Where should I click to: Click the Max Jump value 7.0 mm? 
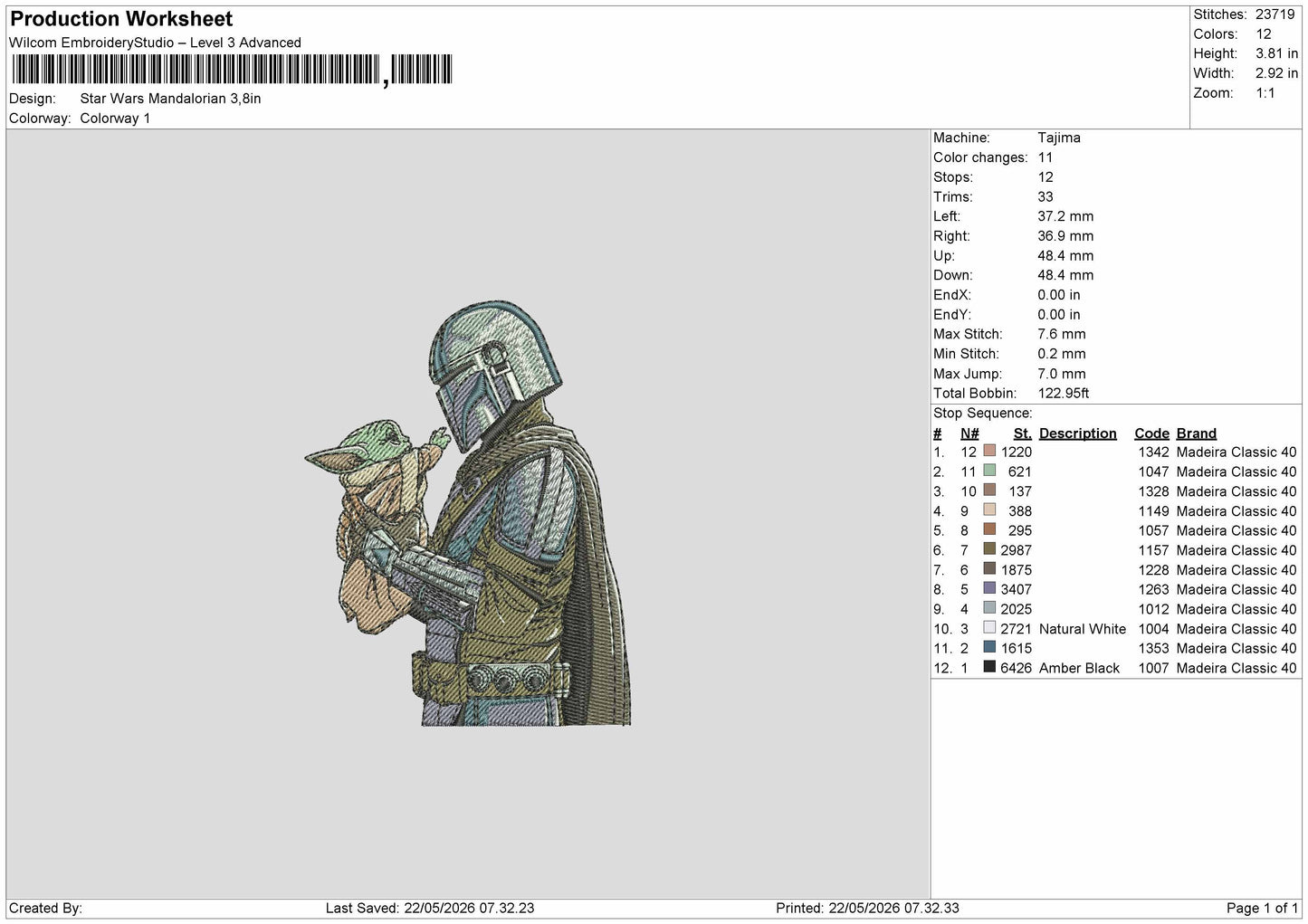point(1062,374)
